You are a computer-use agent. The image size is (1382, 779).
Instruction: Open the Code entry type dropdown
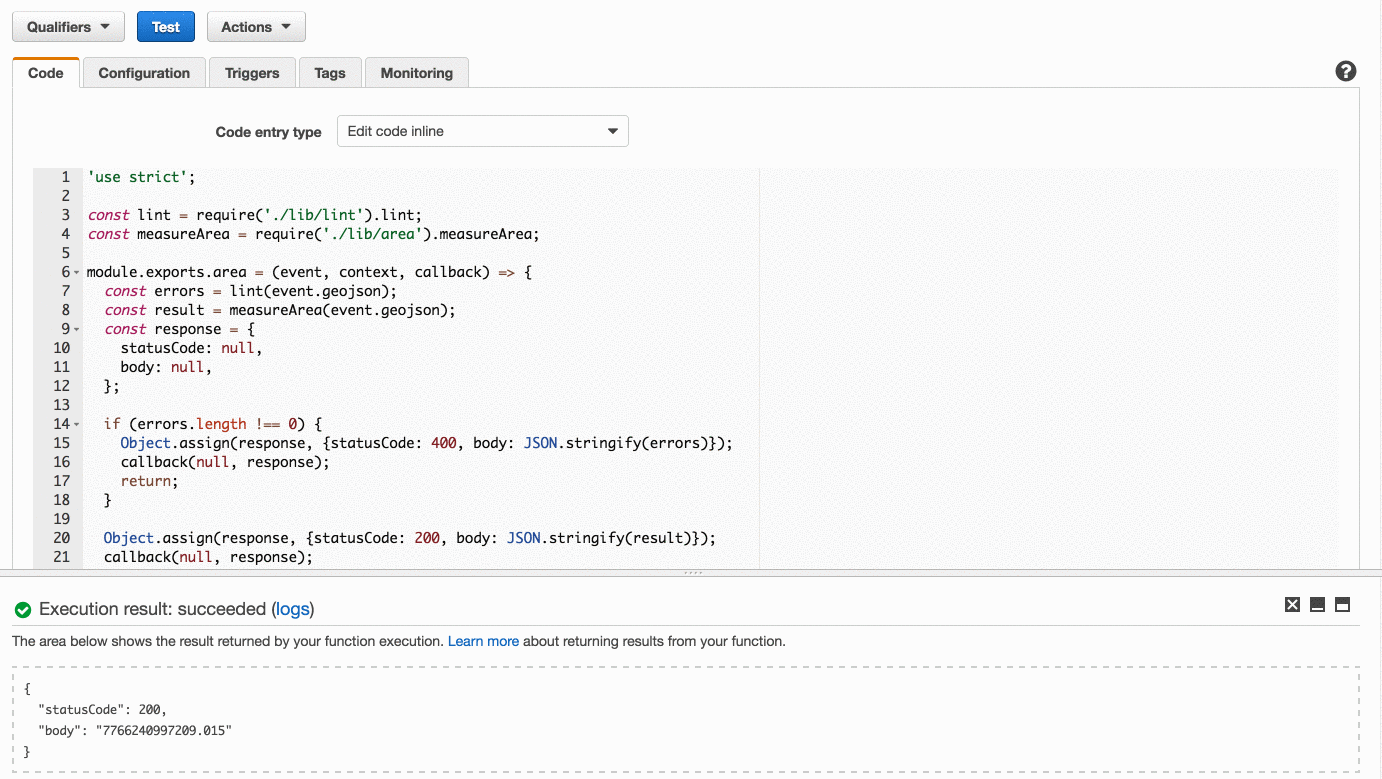(x=482, y=131)
